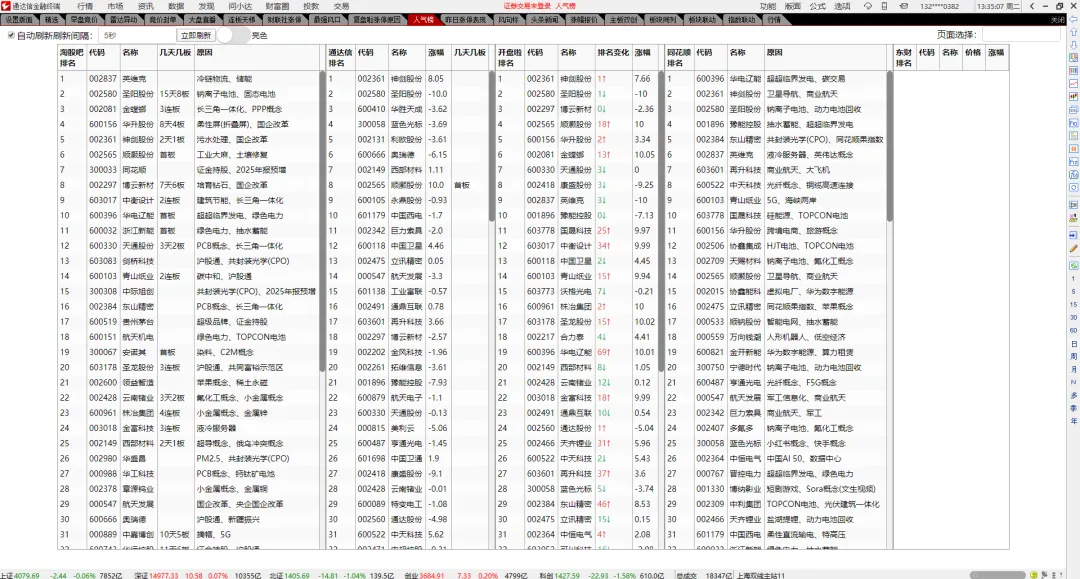The height and width of the screenshot is (579, 1080).
Task: Select the 60-minute period in sidebar
Action: (x=1073, y=330)
